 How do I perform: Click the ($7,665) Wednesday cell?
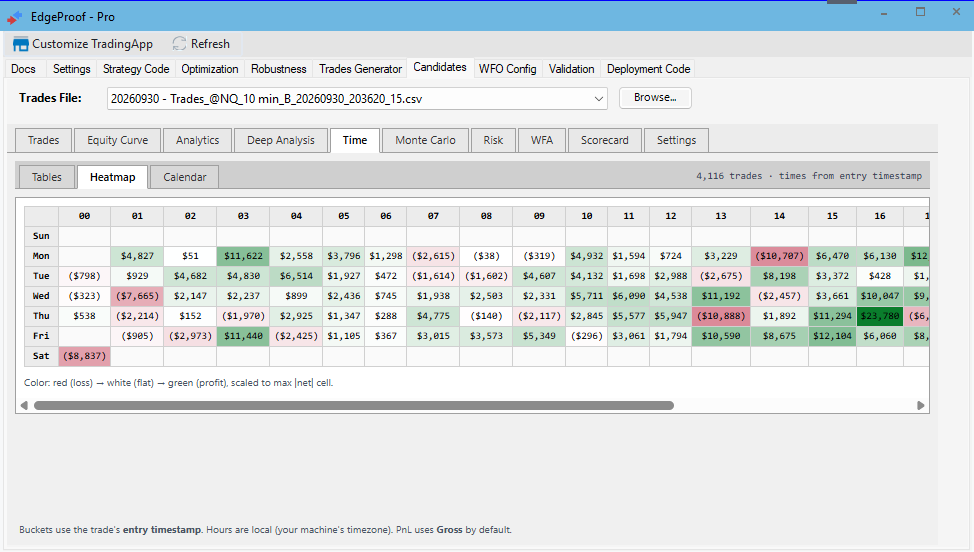click(x=137, y=296)
